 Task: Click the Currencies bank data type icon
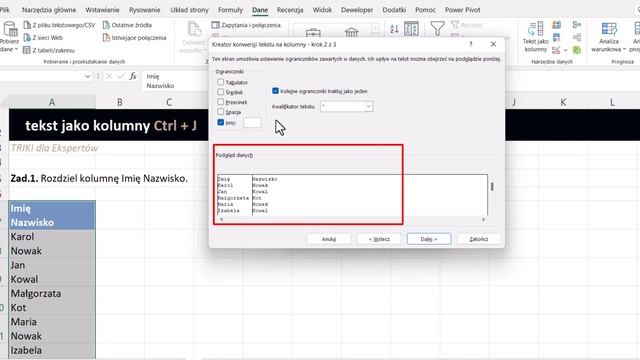[351, 33]
